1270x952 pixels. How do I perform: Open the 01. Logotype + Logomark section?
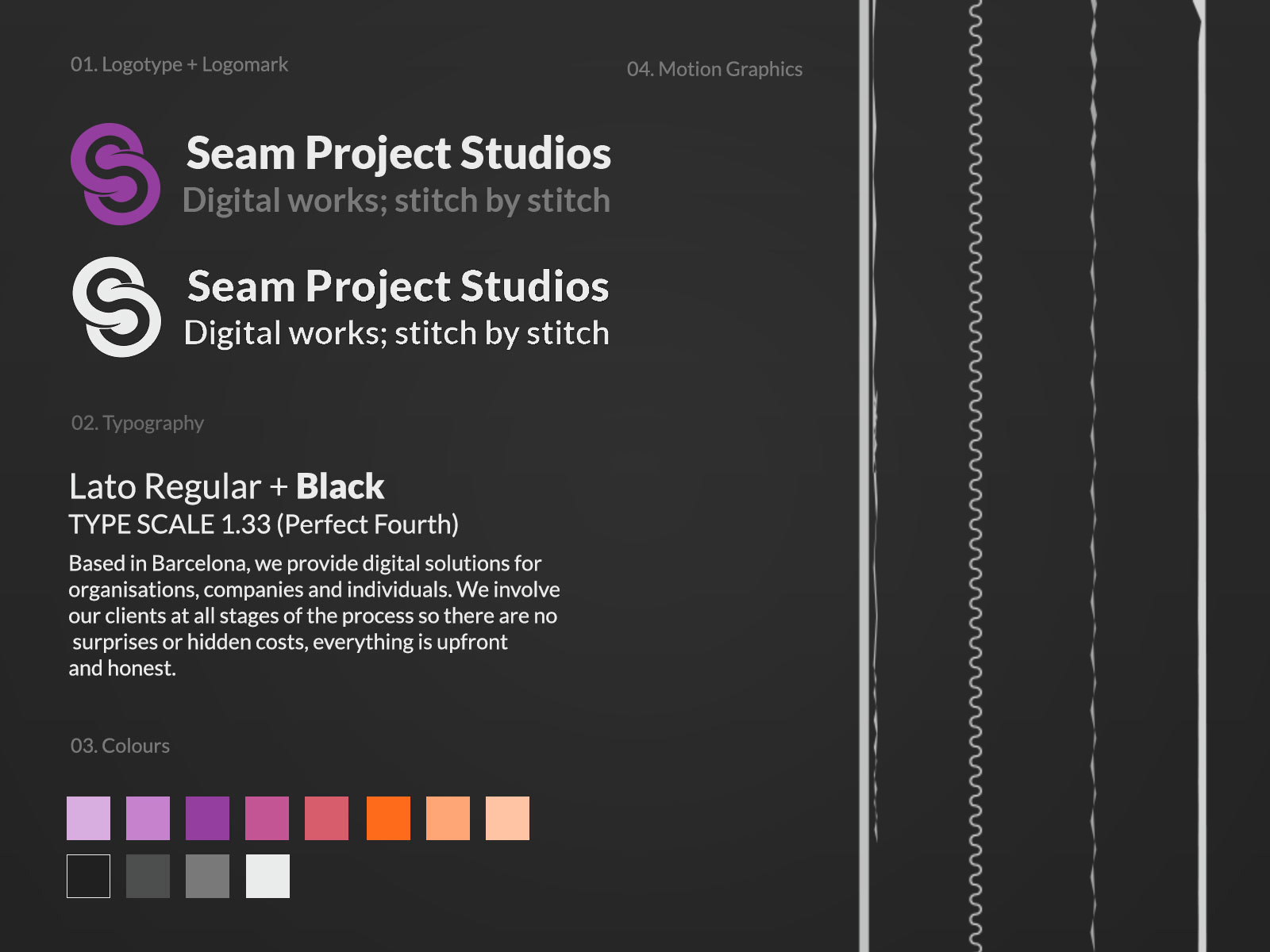click(x=179, y=64)
